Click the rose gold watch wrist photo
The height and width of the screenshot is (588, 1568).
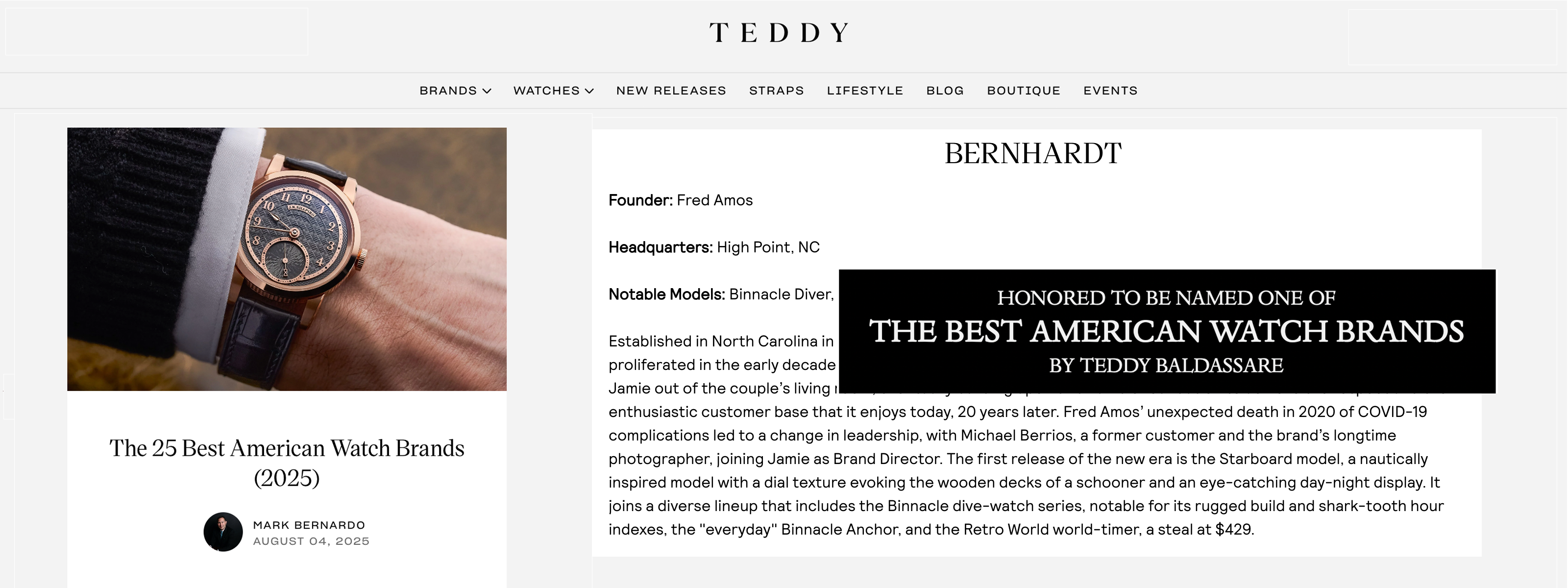click(287, 259)
